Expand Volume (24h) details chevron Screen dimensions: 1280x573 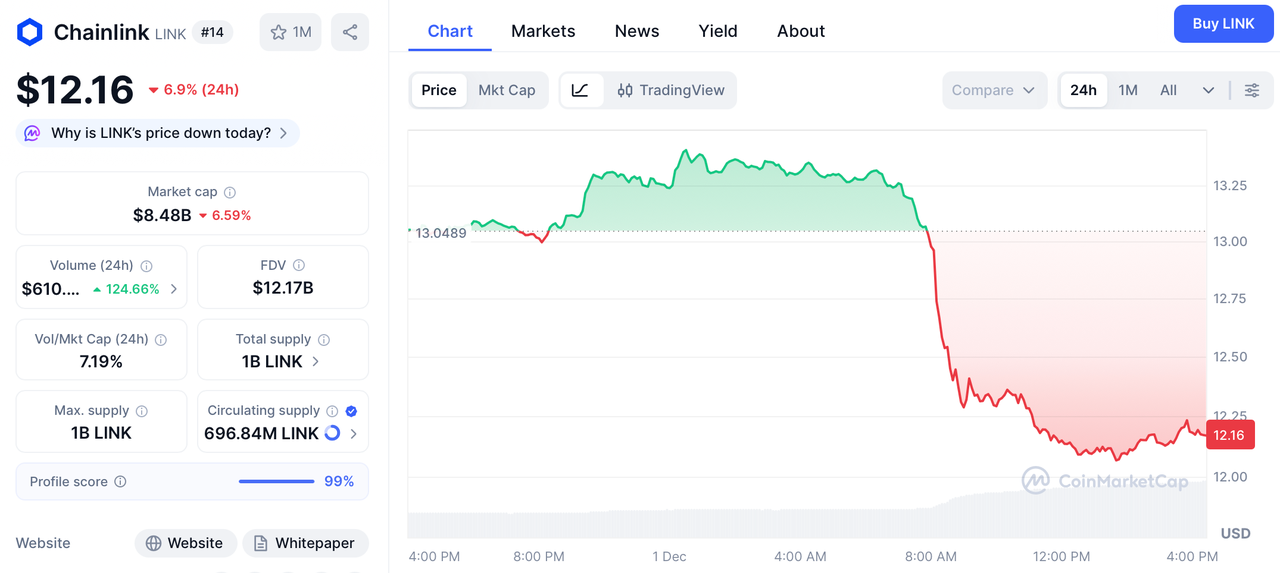point(174,289)
